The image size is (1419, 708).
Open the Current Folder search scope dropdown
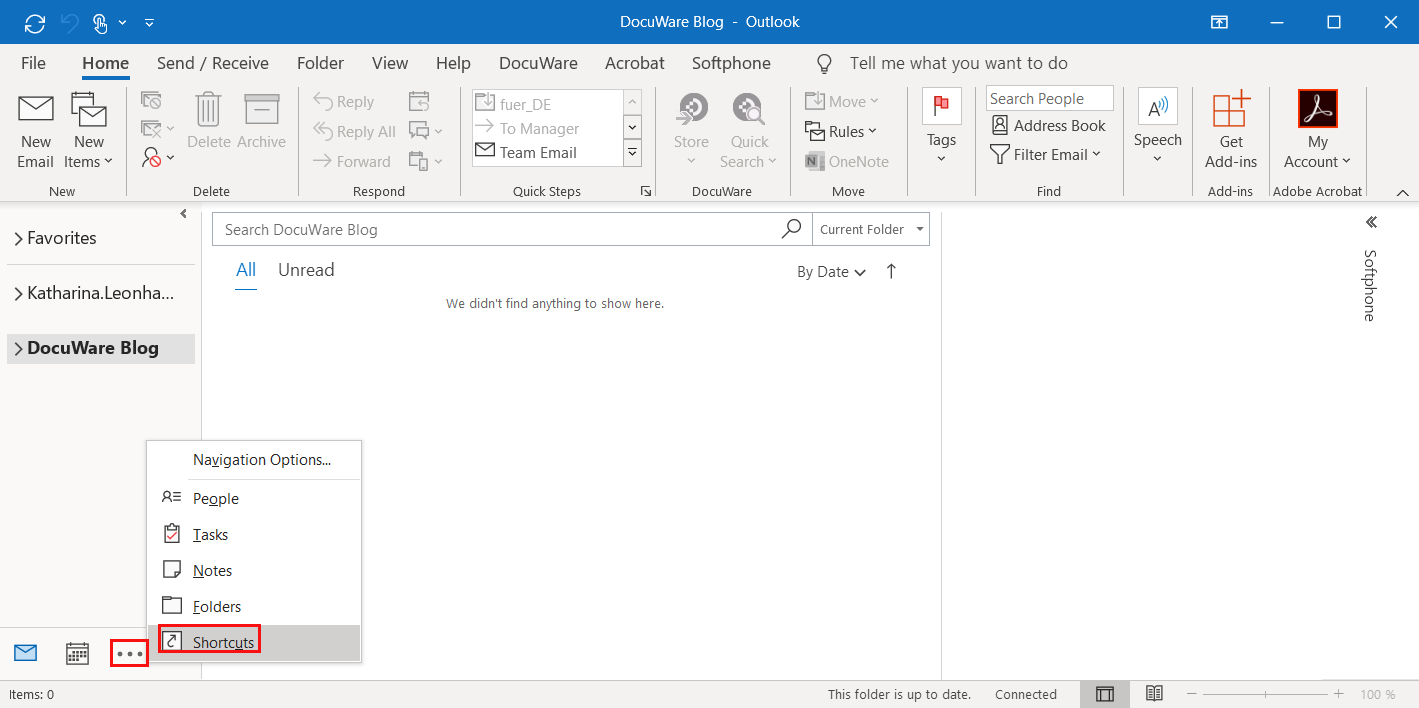point(870,229)
